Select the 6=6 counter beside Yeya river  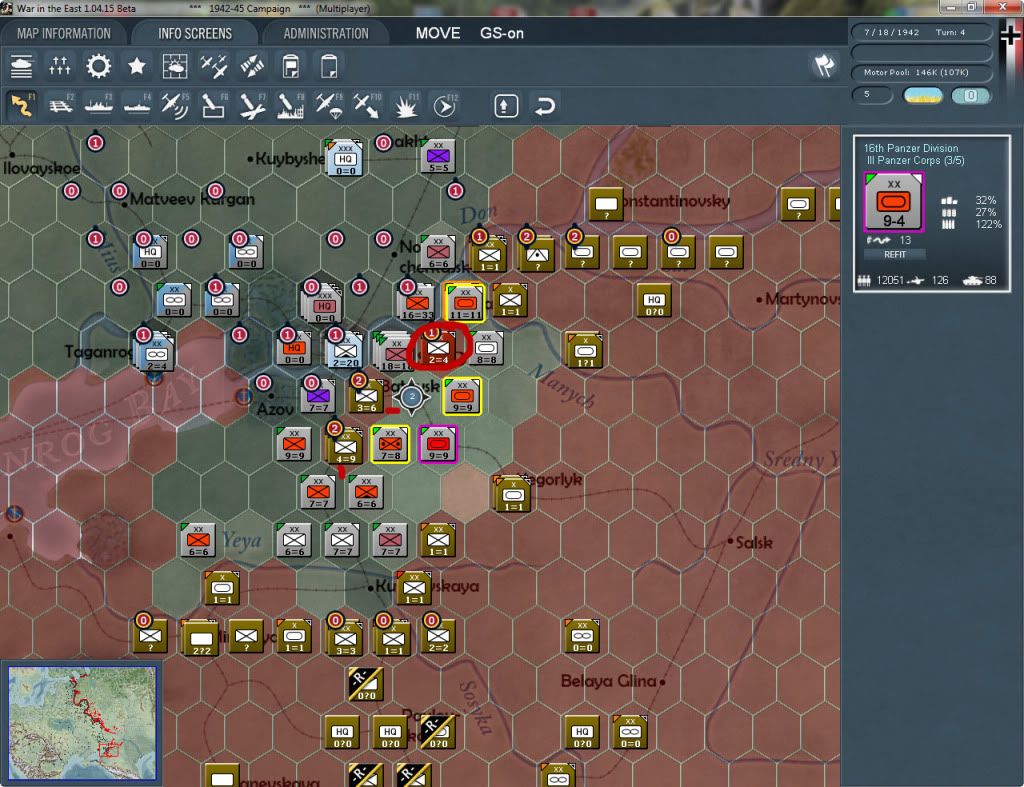click(x=199, y=541)
